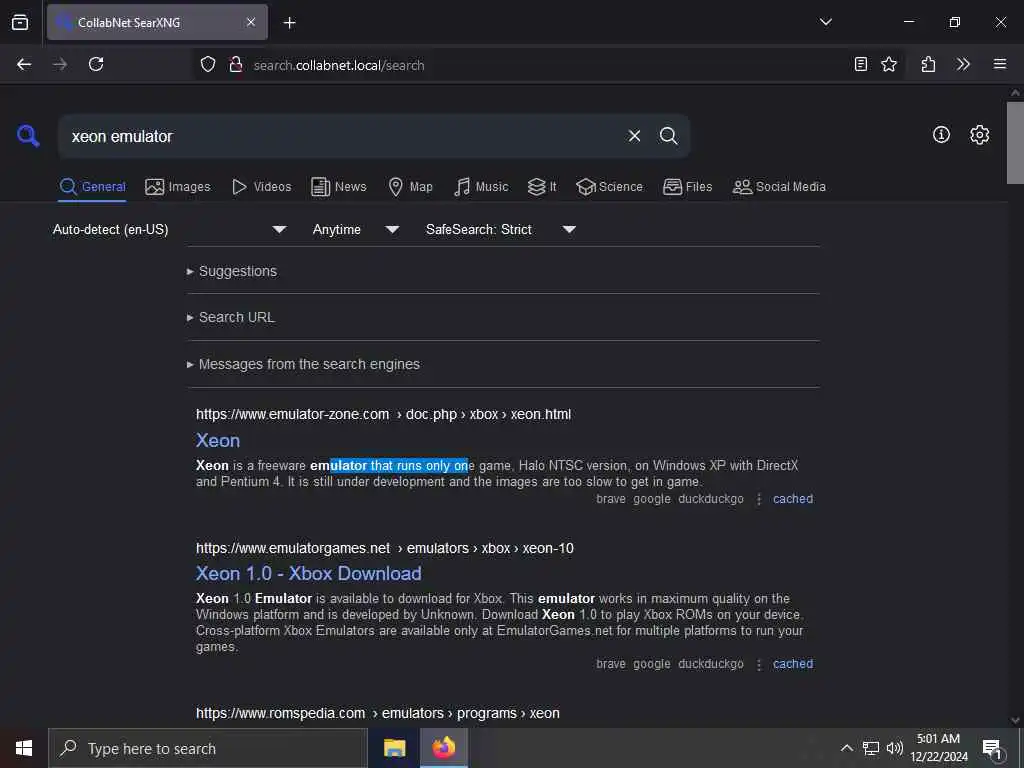Open SearXNG preferences gear
Image resolution: width=1024 pixels, height=768 pixels.
(979, 135)
